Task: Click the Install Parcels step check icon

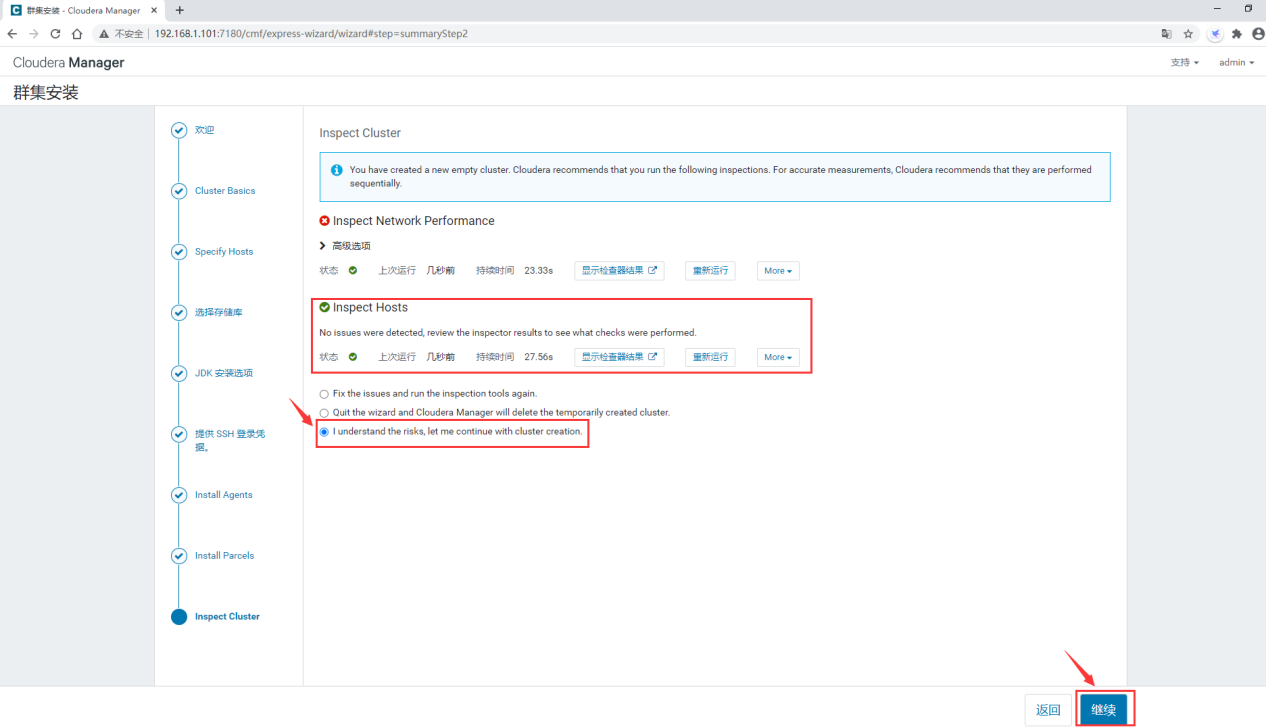Action: point(179,556)
